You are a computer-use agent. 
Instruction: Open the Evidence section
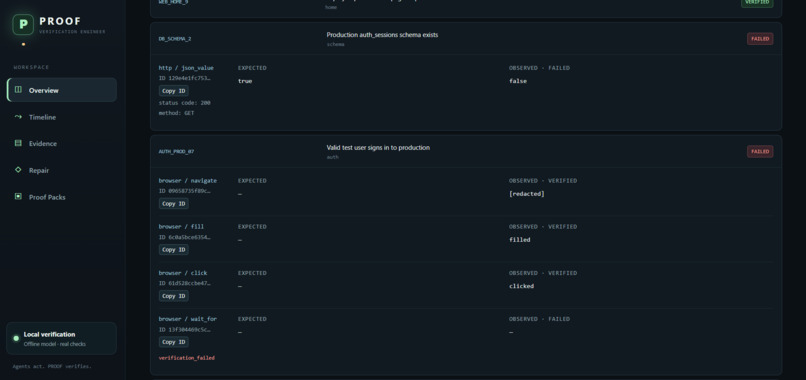(62, 143)
